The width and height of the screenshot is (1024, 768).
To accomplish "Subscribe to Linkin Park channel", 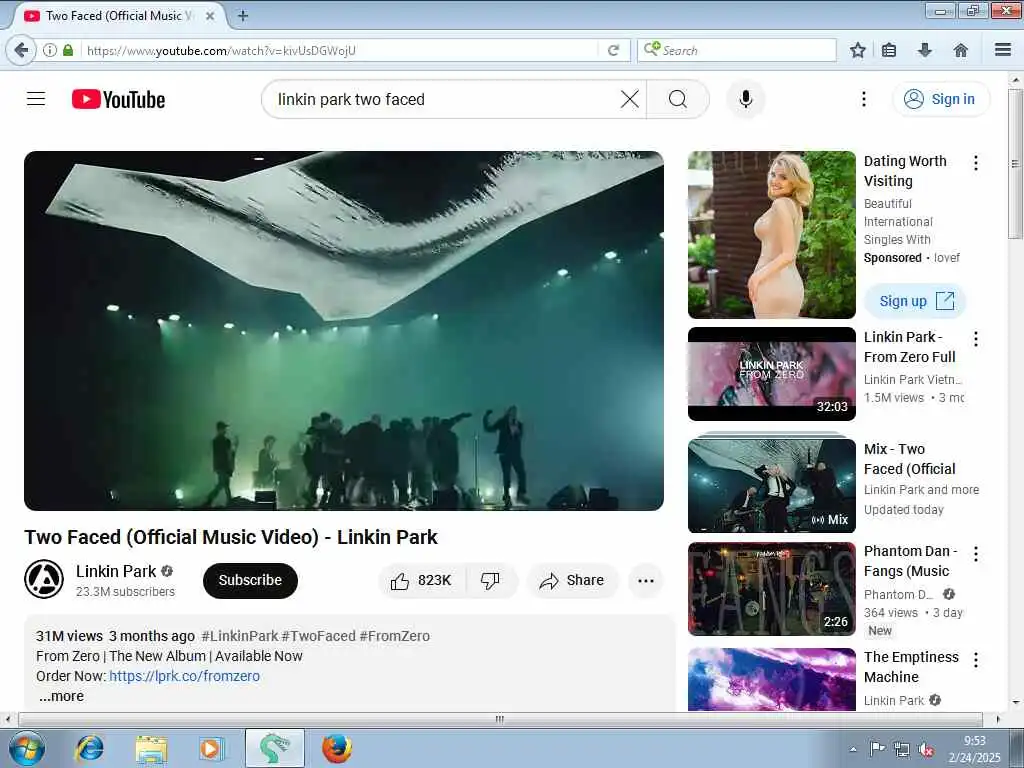I will (x=250, y=581).
